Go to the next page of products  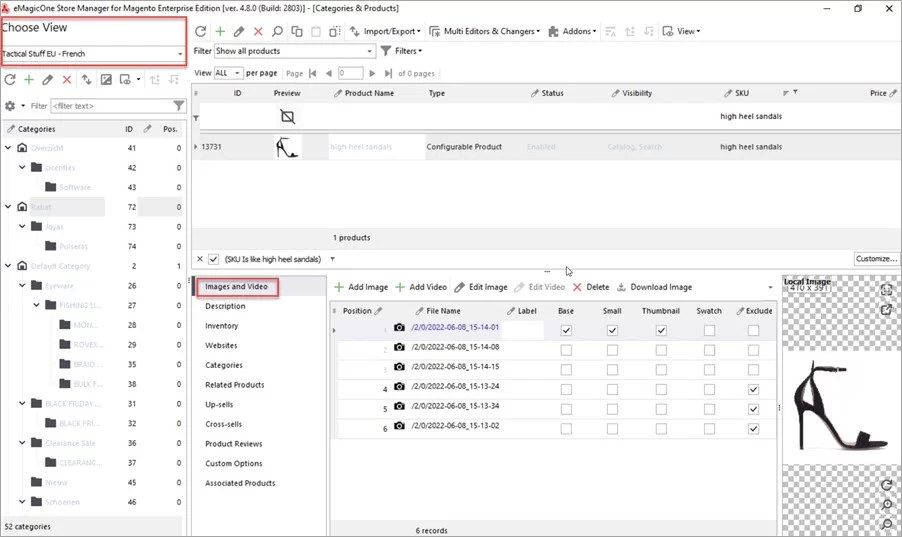[372, 73]
